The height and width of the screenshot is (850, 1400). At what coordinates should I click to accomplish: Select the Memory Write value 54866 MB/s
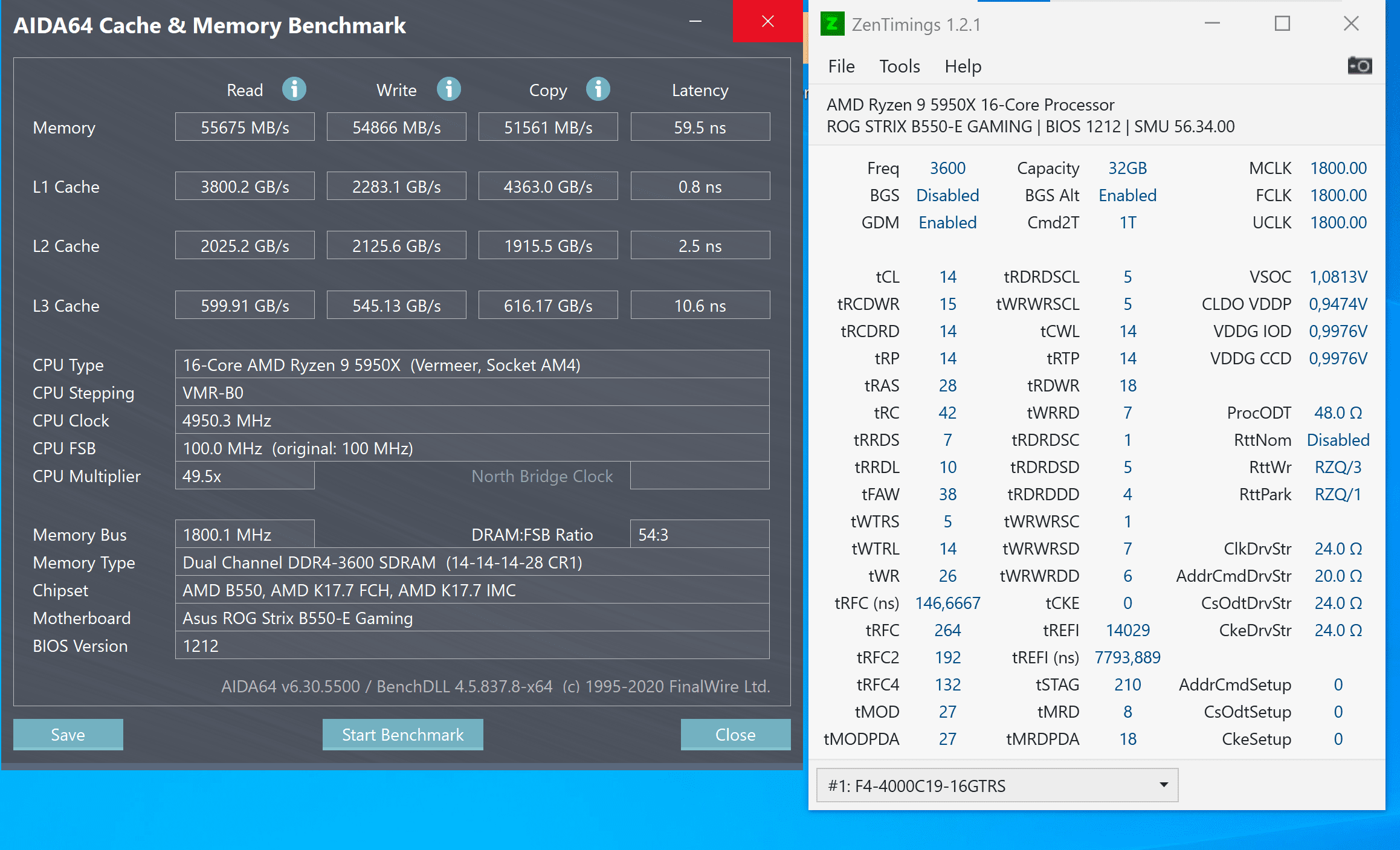[x=396, y=127]
